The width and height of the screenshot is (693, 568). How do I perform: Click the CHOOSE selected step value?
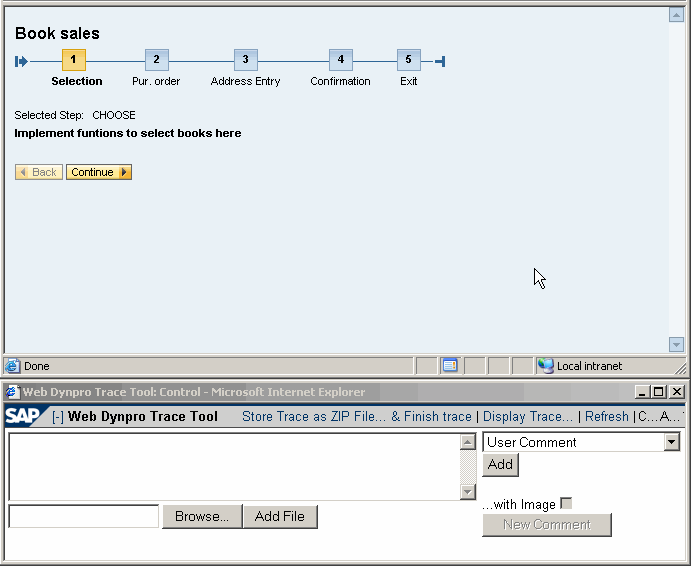coord(114,115)
